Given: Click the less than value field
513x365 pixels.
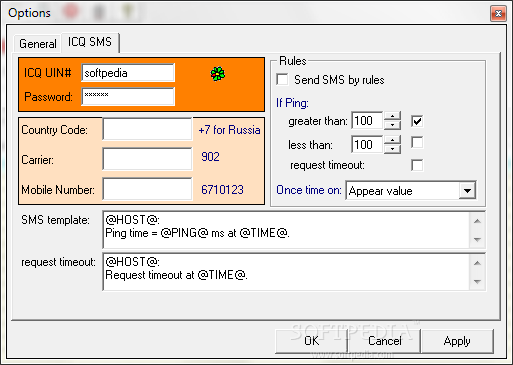Looking at the screenshot, I should click(367, 144).
